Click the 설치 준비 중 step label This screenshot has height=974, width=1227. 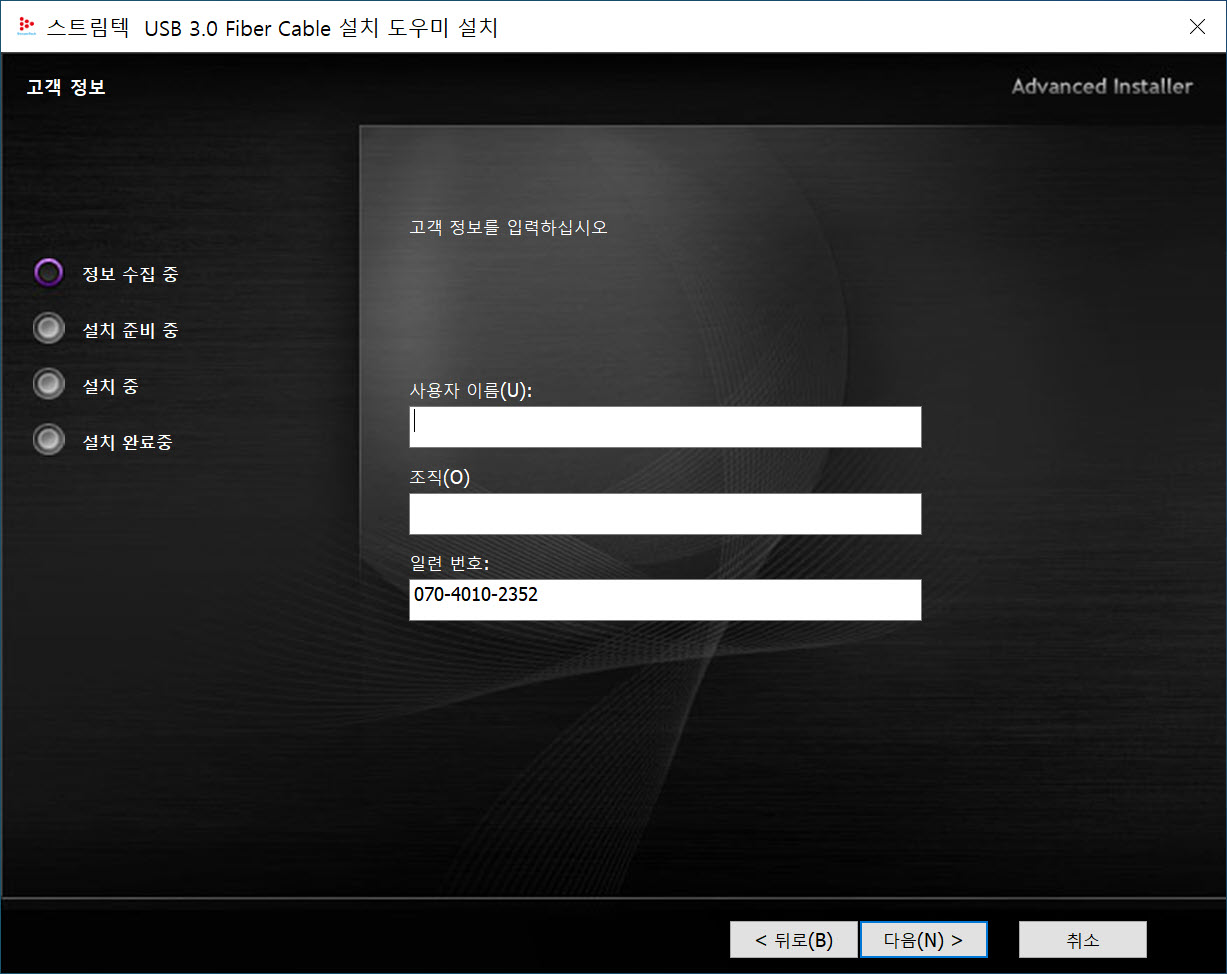click(130, 330)
